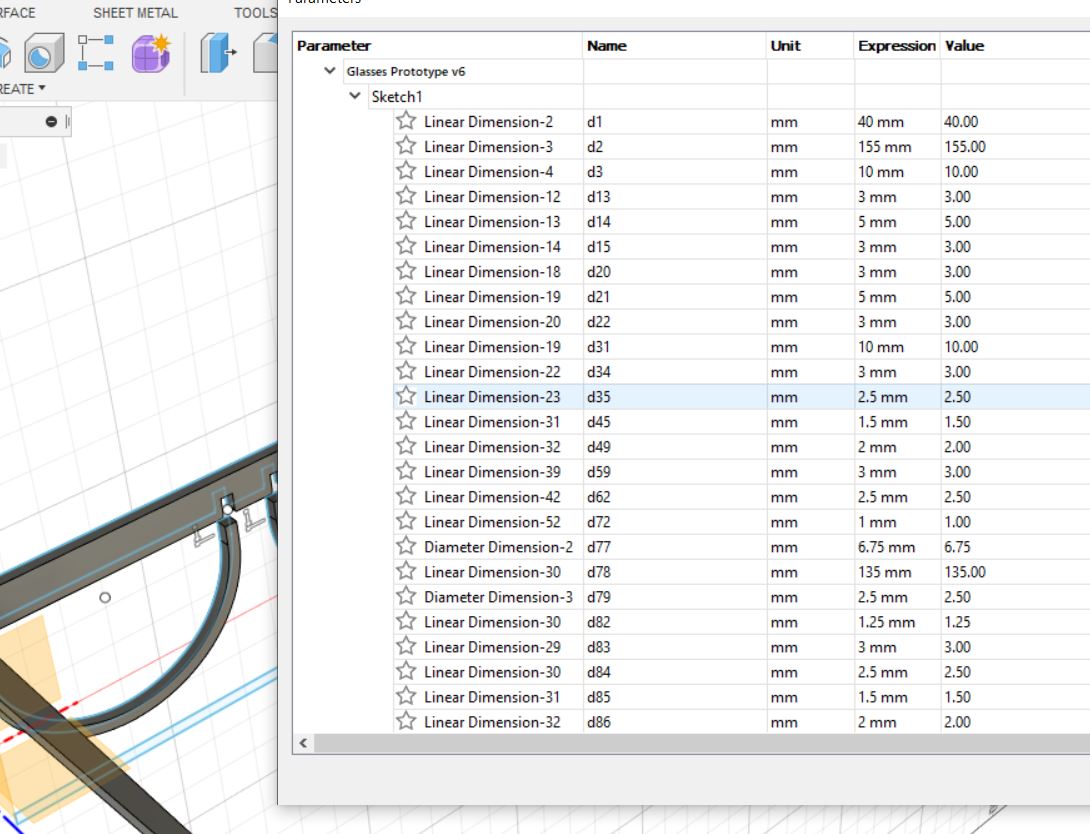Collapse the Glasses Prototype v6 node
Image resolution: width=1090 pixels, height=834 pixels.
coord(330,71)
